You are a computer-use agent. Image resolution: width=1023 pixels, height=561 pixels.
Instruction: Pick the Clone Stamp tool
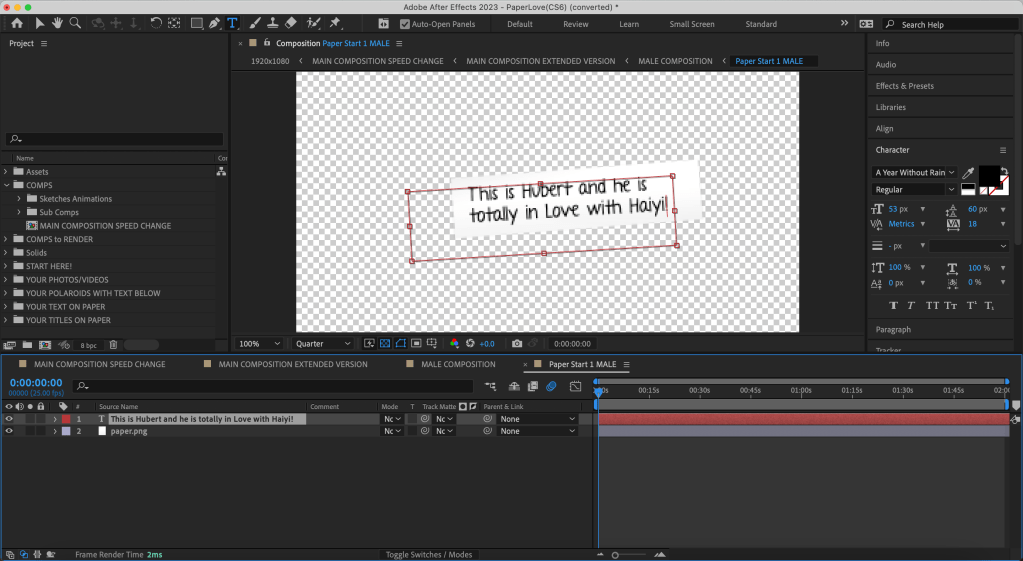pos(273,23)
